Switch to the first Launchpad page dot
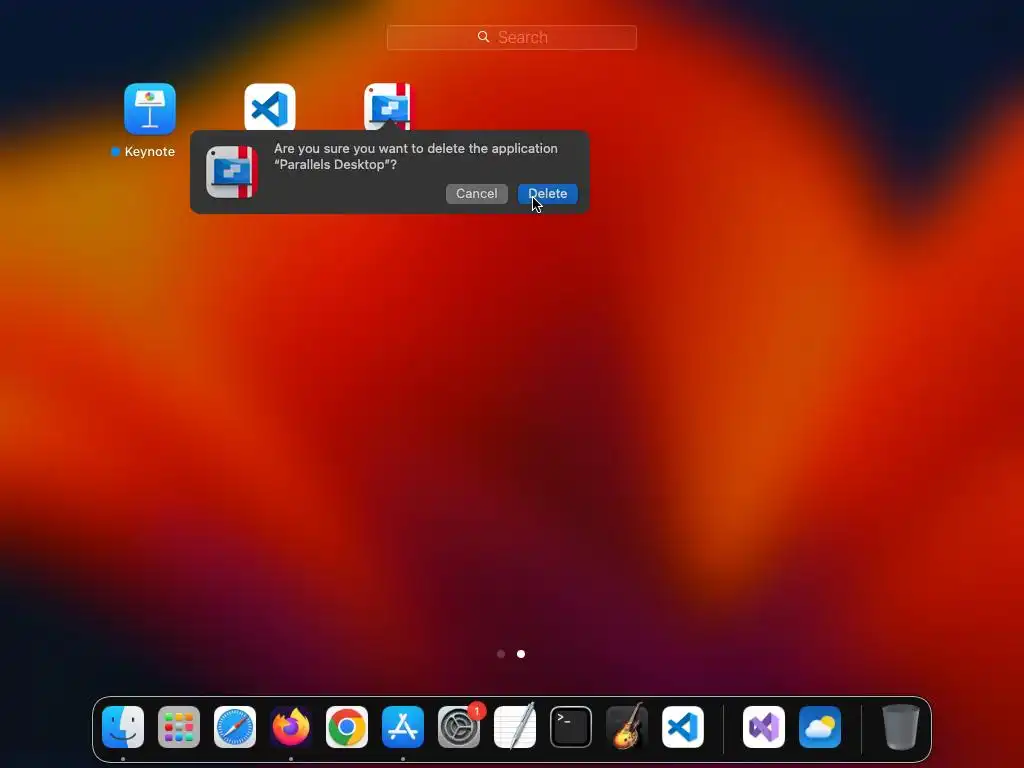1024x768 pixels. click(501, 654)
